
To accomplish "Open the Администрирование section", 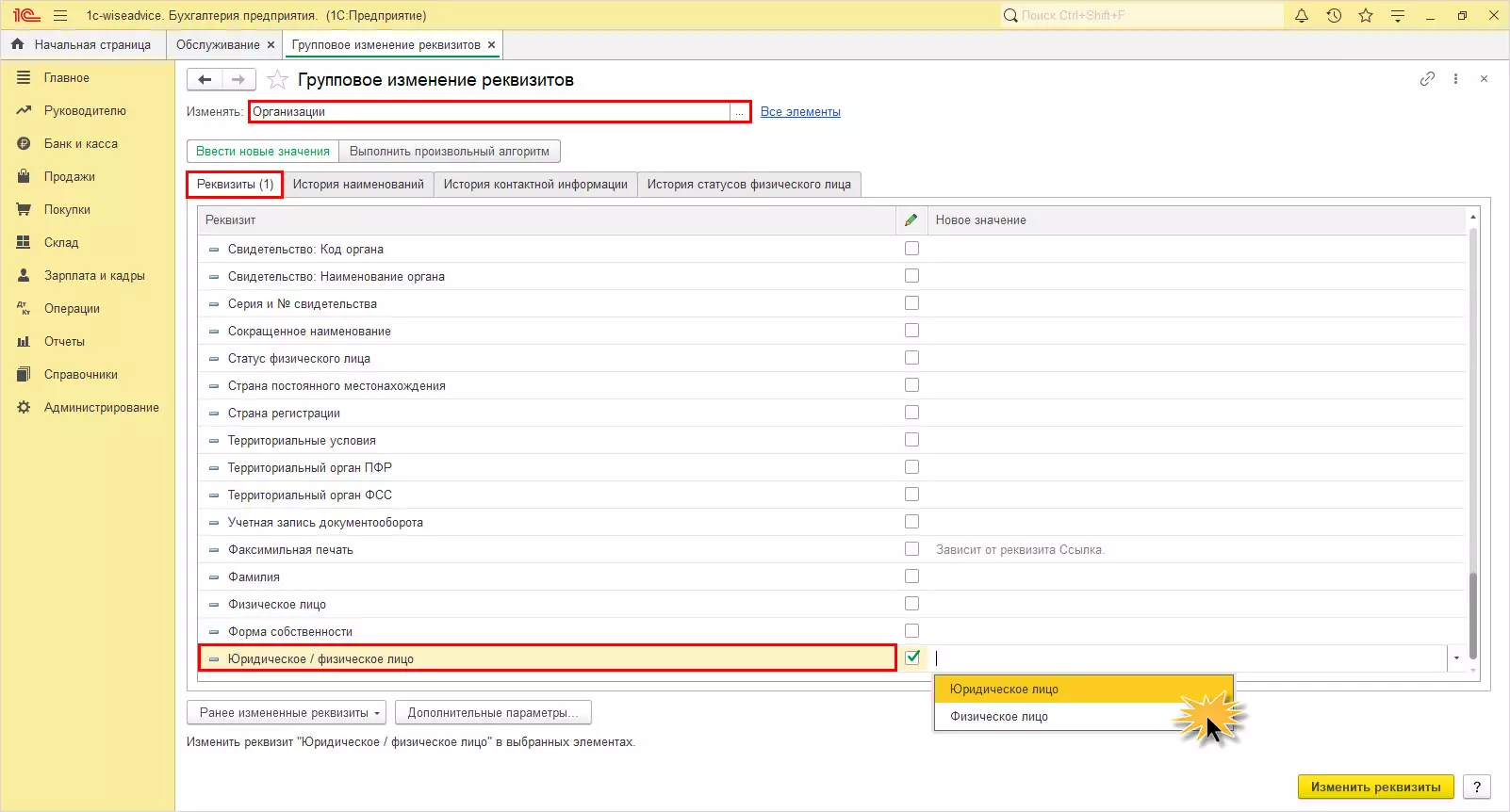I will [102, 408].
